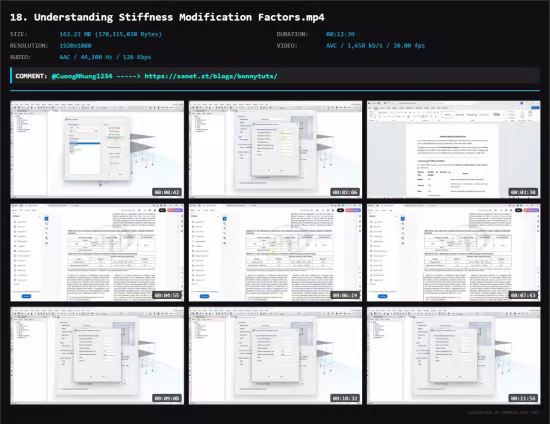Open the PDF page thumbnail at 00:04:55

tap(97, 253)
